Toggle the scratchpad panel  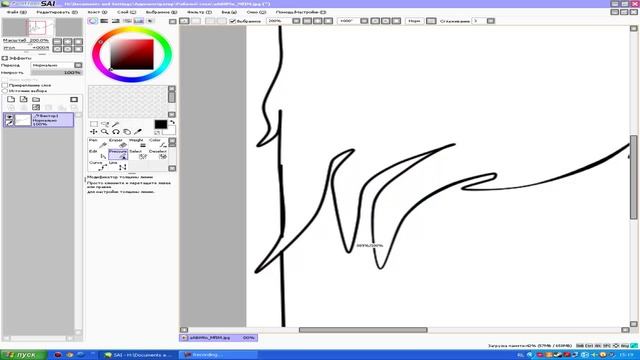coord(150,21)
